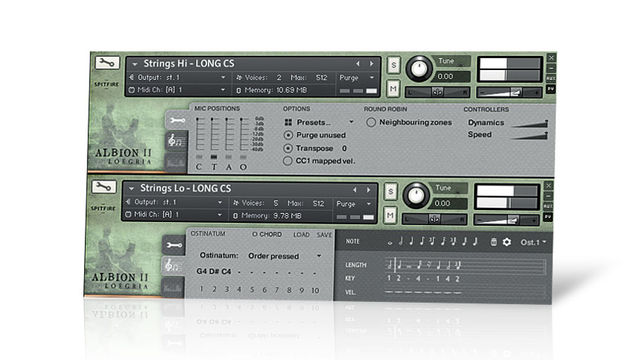Viewport: 640px width, 360px height.
Task: Go to previous instrument for Strings Hi
Action: point(358,64)
